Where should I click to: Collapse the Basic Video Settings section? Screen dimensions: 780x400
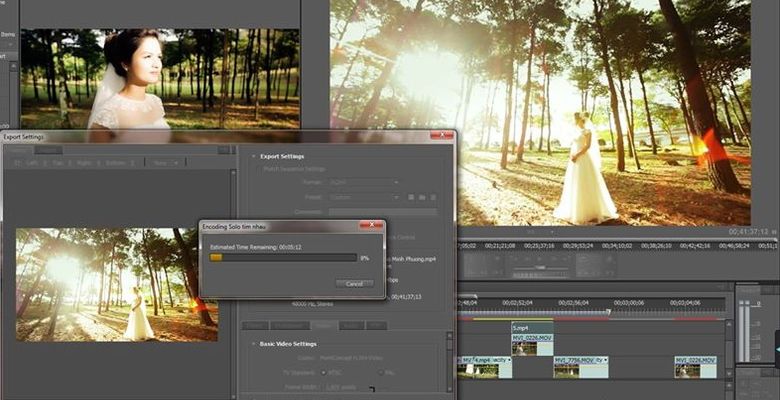click(x=253, y=344)
